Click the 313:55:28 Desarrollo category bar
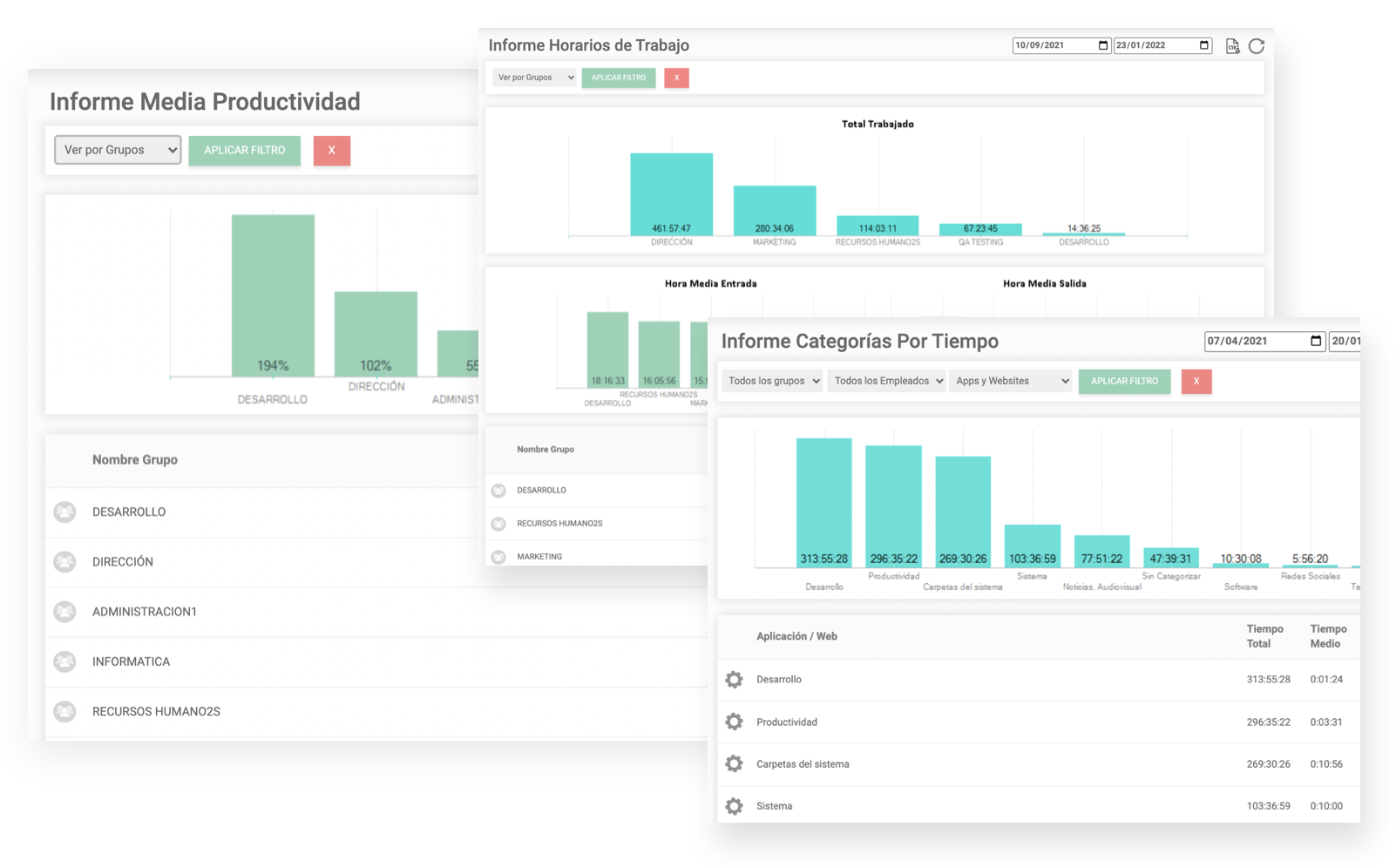The width and height of the screenshot is (1396, 868). 824,503
